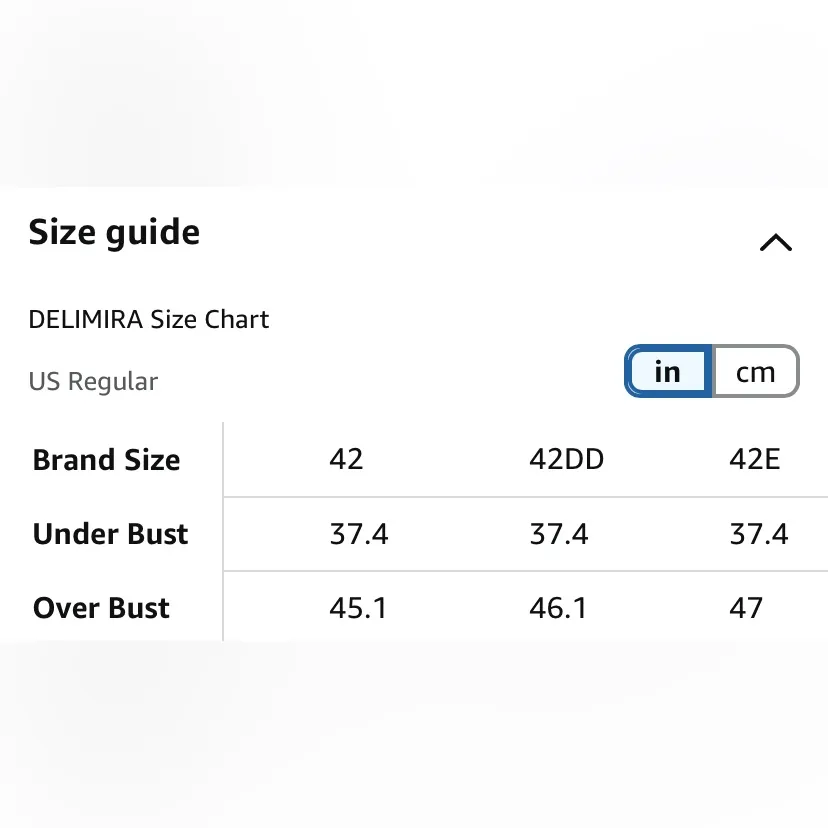Collapse the Size guide section chevron
Image resolution: width=828 pixels, height=828 pixels.
click(x=775, y=242)
